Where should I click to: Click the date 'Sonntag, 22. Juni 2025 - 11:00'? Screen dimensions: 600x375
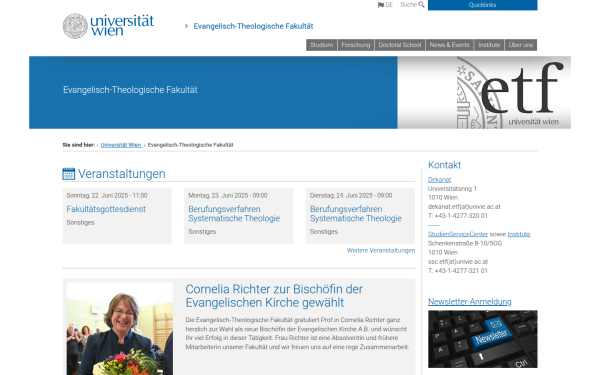pos(107,196)
